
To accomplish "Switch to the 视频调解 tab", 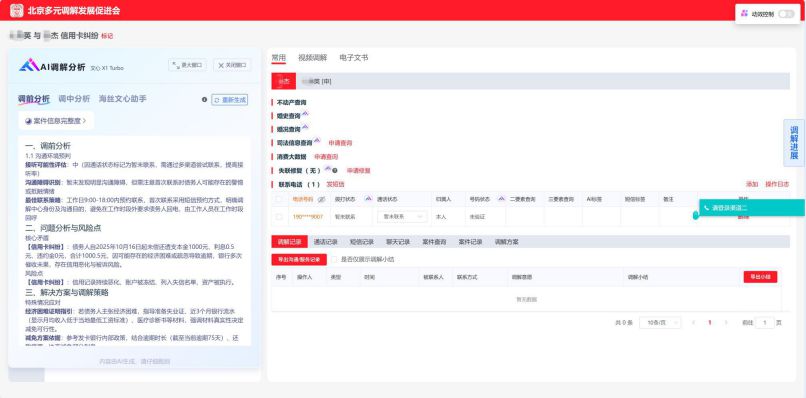I will point(313,58).
